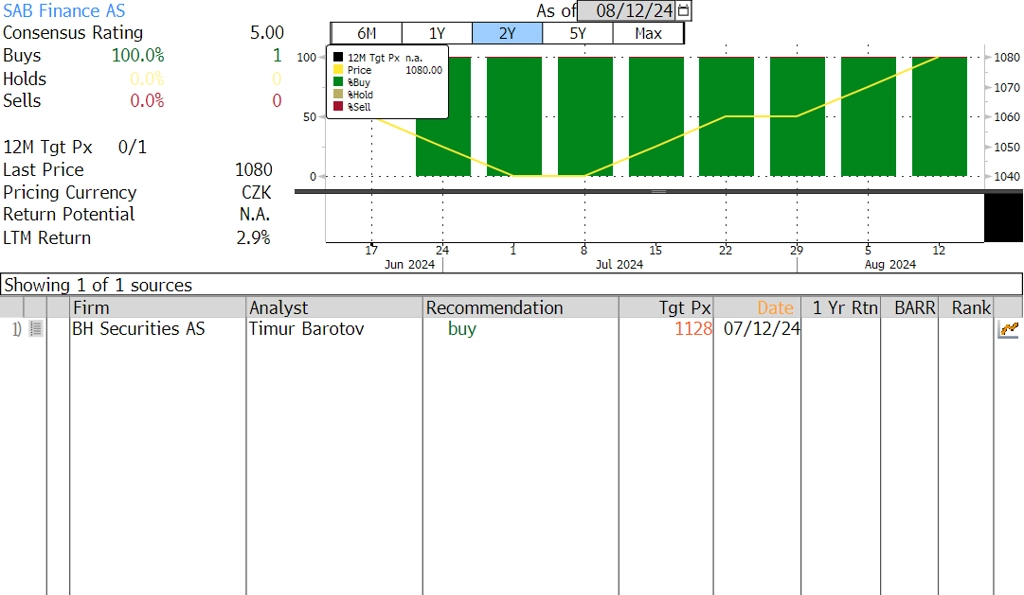
Task: Click the Buys 100.0% percentage
Action: [x=138, y=56]
